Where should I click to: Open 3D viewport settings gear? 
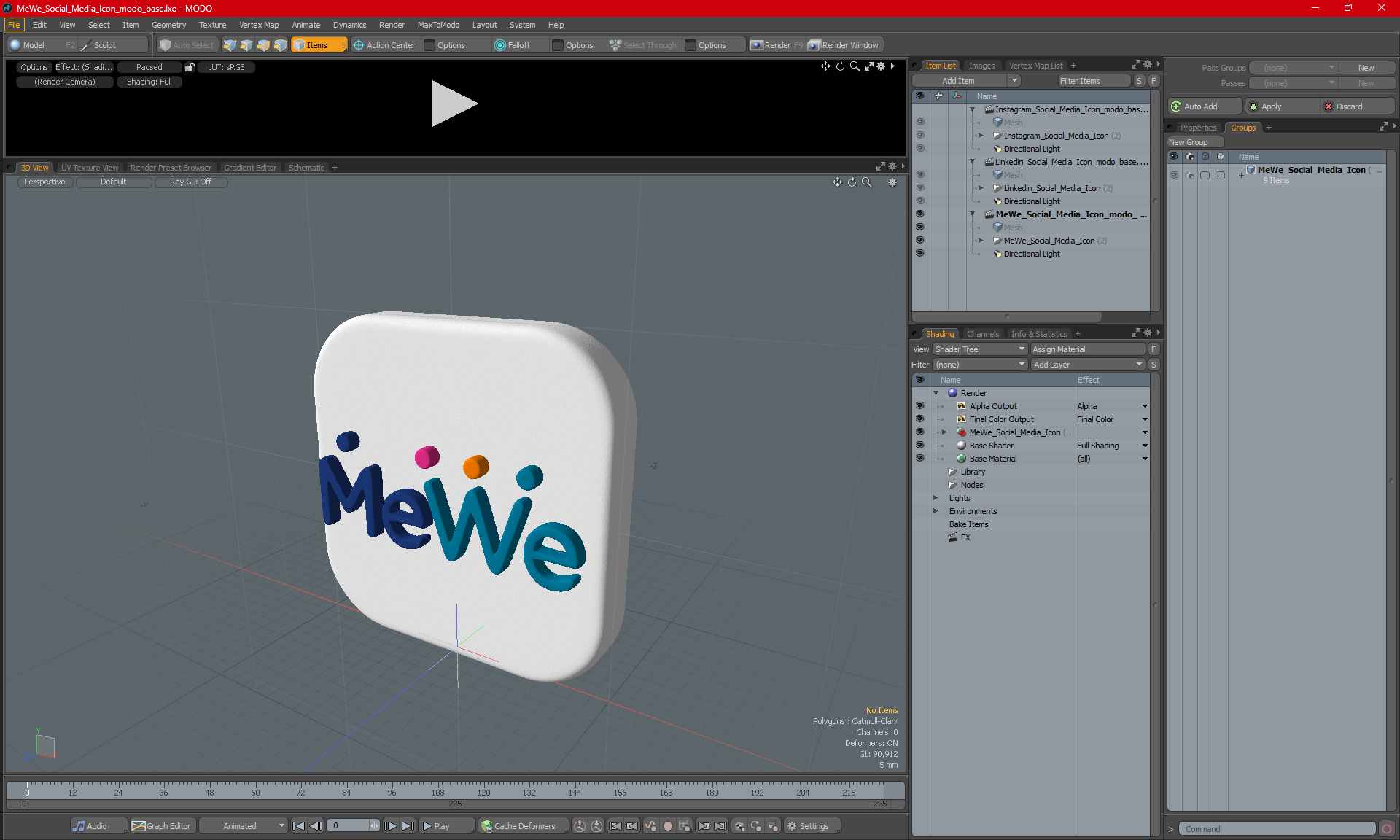(x=892, y=182)
